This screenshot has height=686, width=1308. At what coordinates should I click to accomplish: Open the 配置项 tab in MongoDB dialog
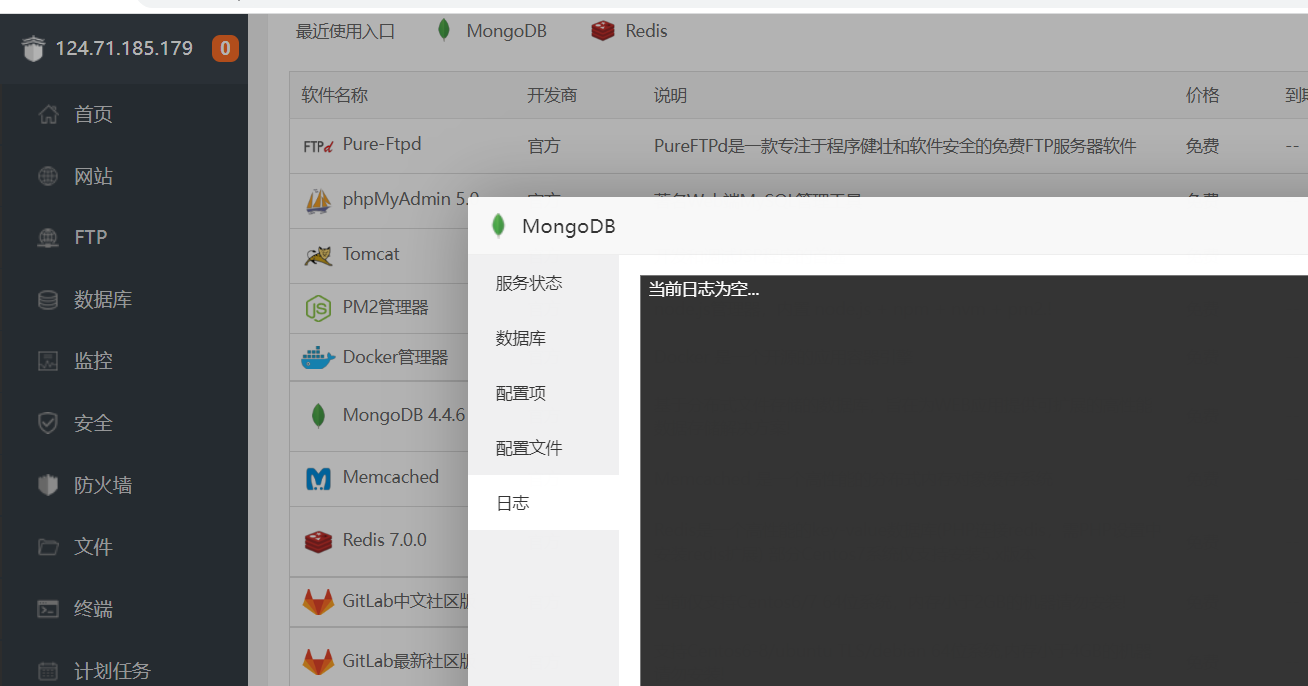click(x=543, y=393)
